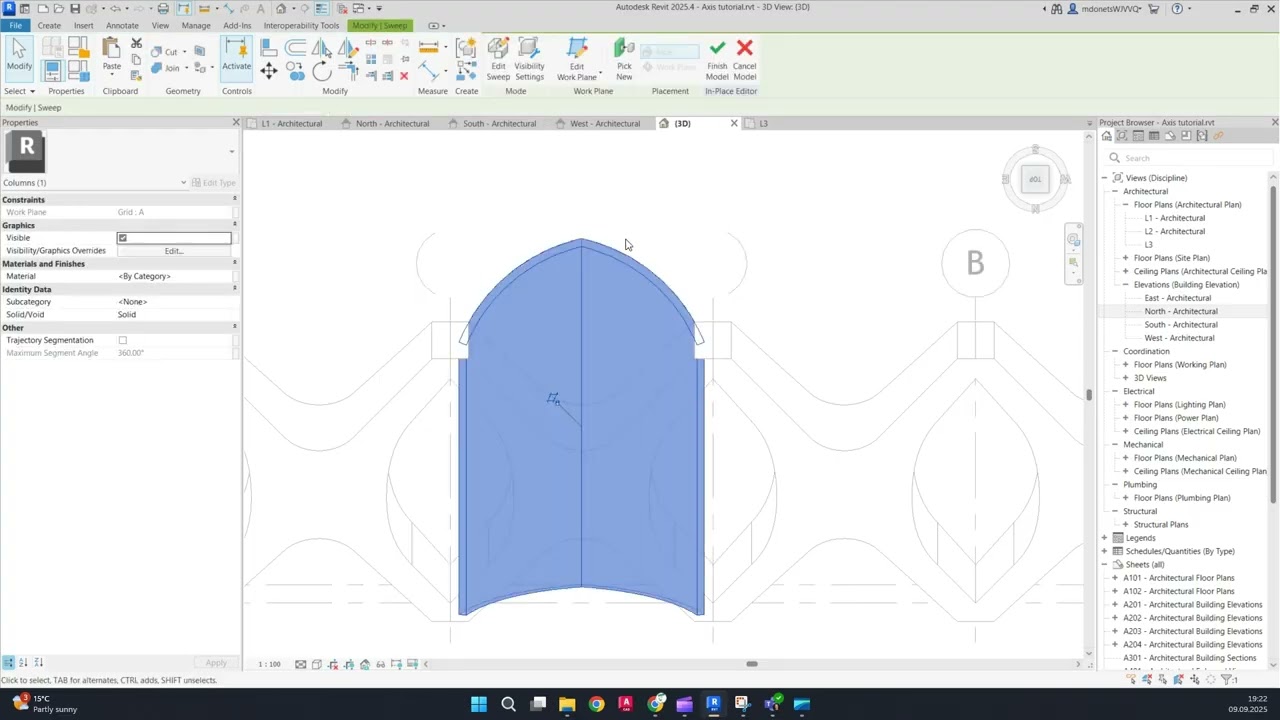Collapse Elevations (Building Elevation) node
Image resolution: width=1280 pixels, height=720 pixels.
[x=1126, y=284]
